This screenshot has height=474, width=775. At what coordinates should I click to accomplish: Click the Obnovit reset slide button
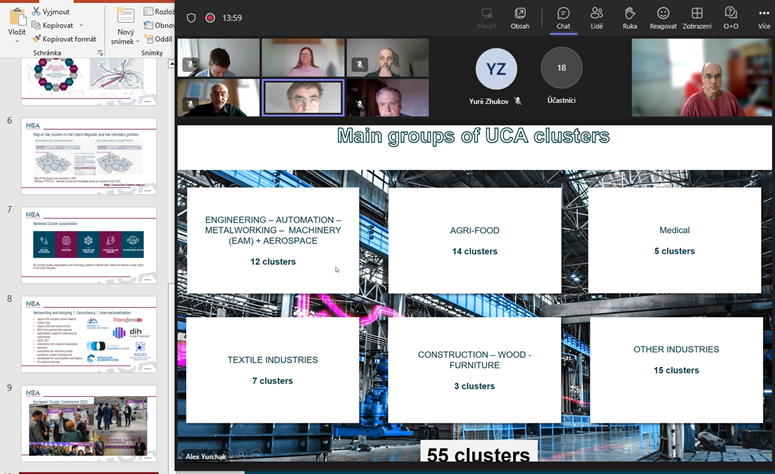point(159,25)
